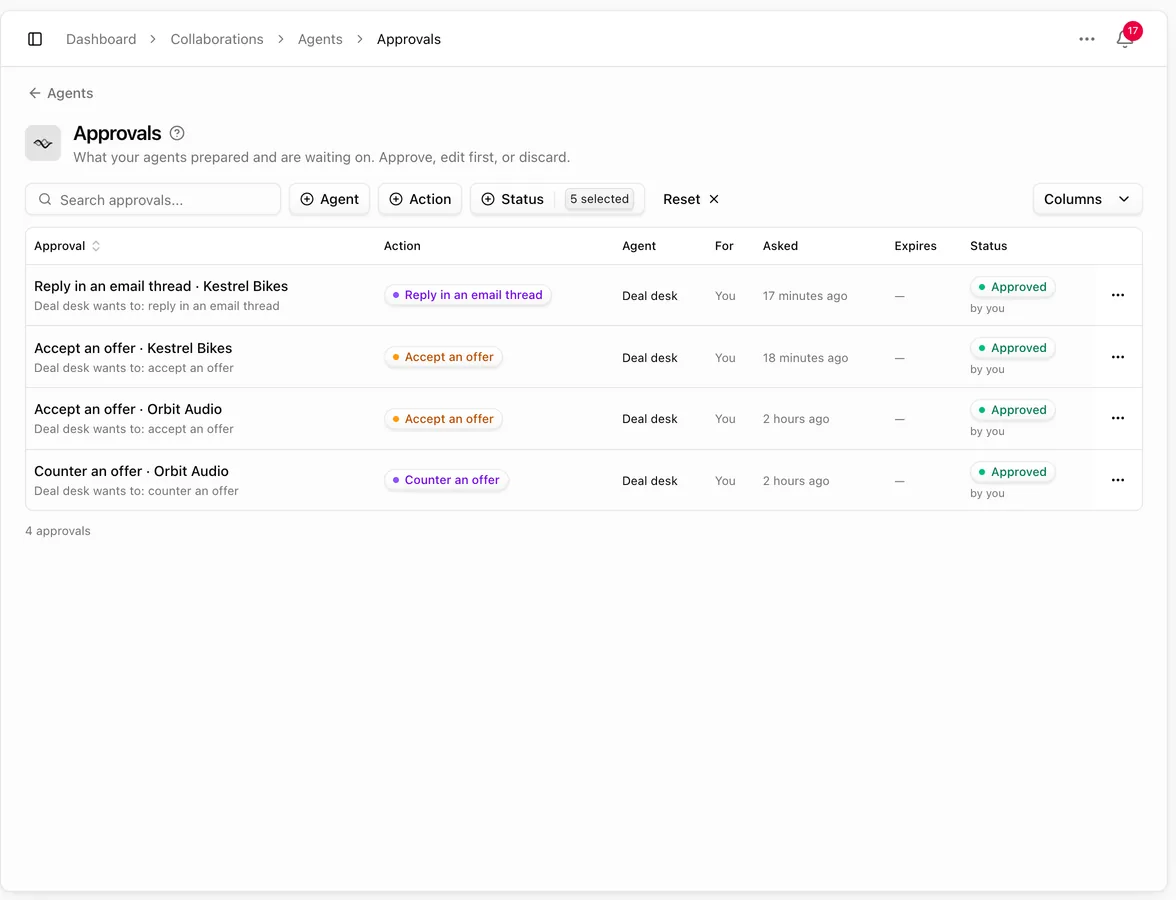The height and width of the screenshot is (900, 1176).
Task: Click the Action column header
Action: click(x=402, y=246)
